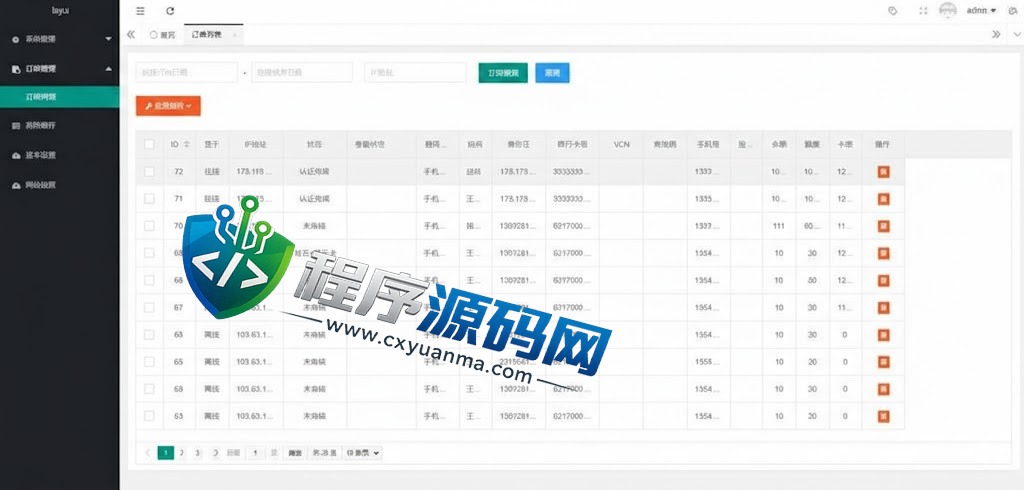
Task: Click the phone cell 1337... in row 70
Action: 709,226
